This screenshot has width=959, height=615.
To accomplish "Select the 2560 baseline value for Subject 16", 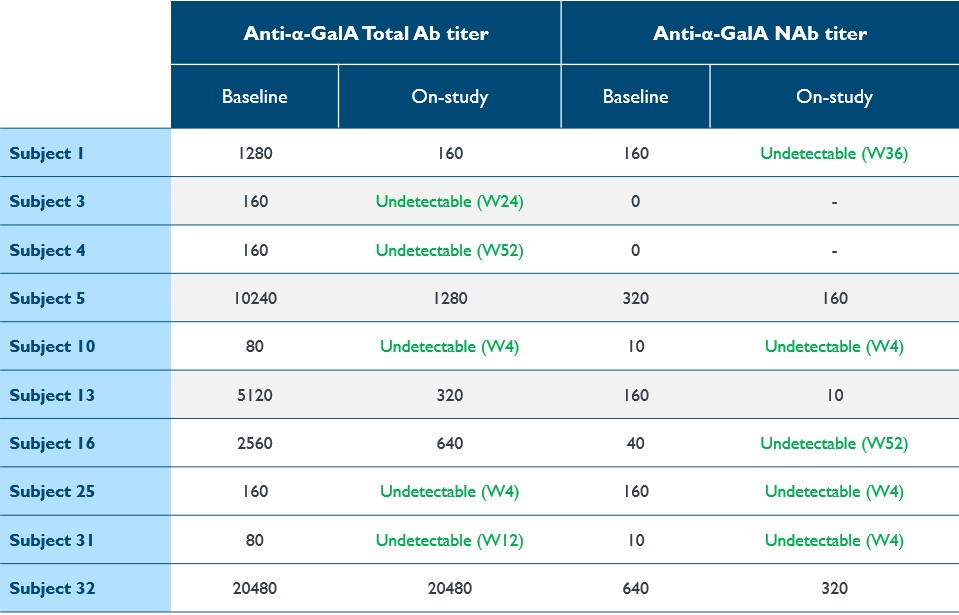I will click(x=255, y=443).
